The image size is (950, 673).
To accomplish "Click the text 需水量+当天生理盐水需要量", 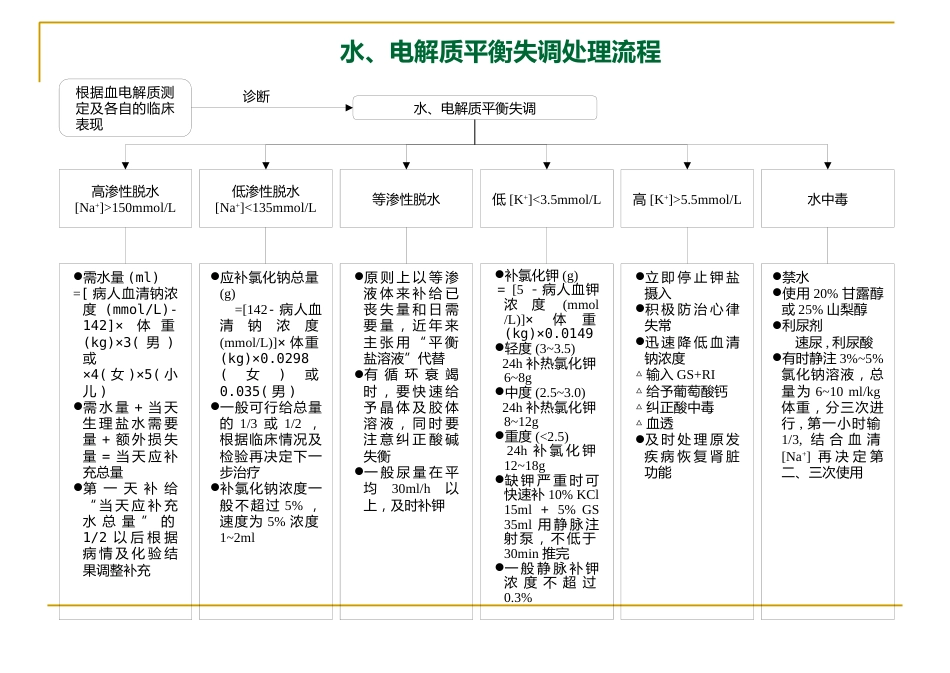I will [x=125, y=440].
